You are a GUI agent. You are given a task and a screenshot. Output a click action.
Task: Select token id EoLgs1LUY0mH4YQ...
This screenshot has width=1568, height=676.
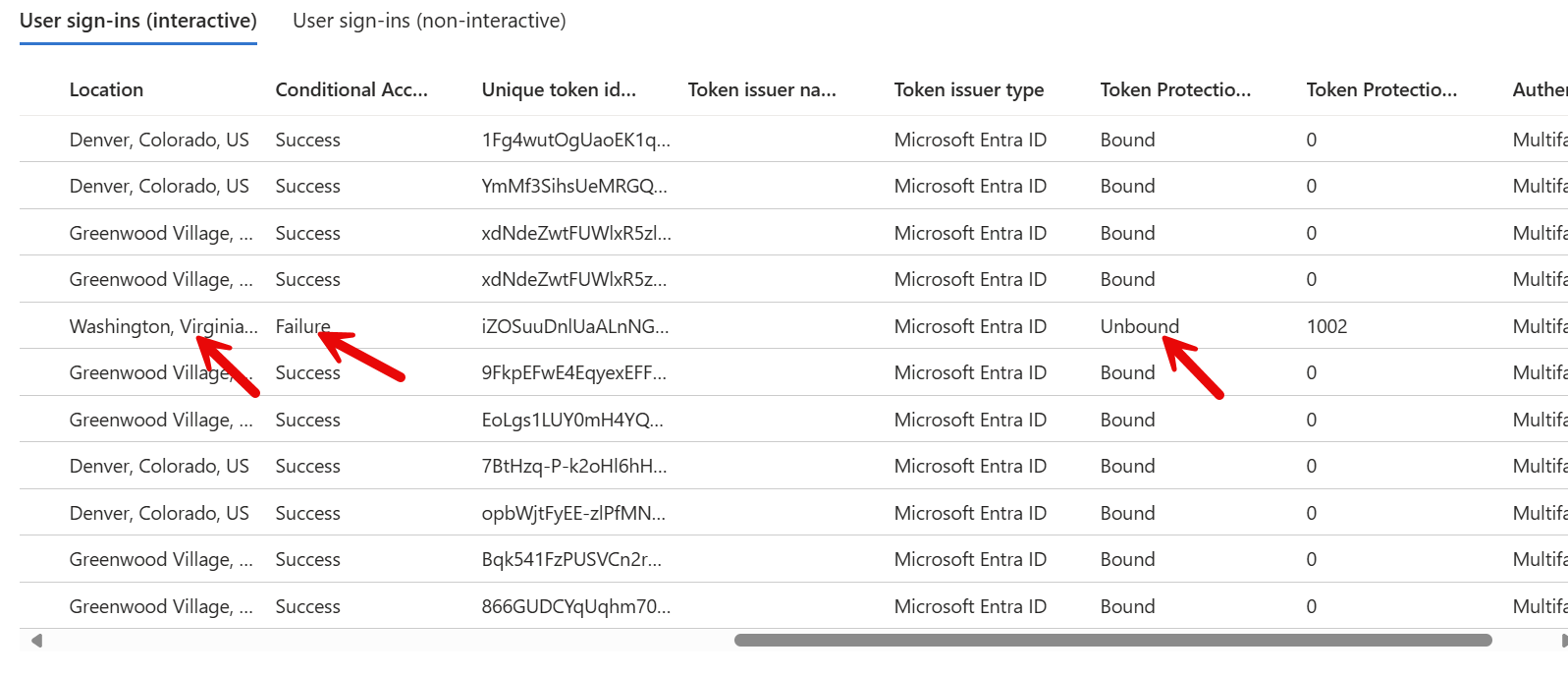[572, 420]
